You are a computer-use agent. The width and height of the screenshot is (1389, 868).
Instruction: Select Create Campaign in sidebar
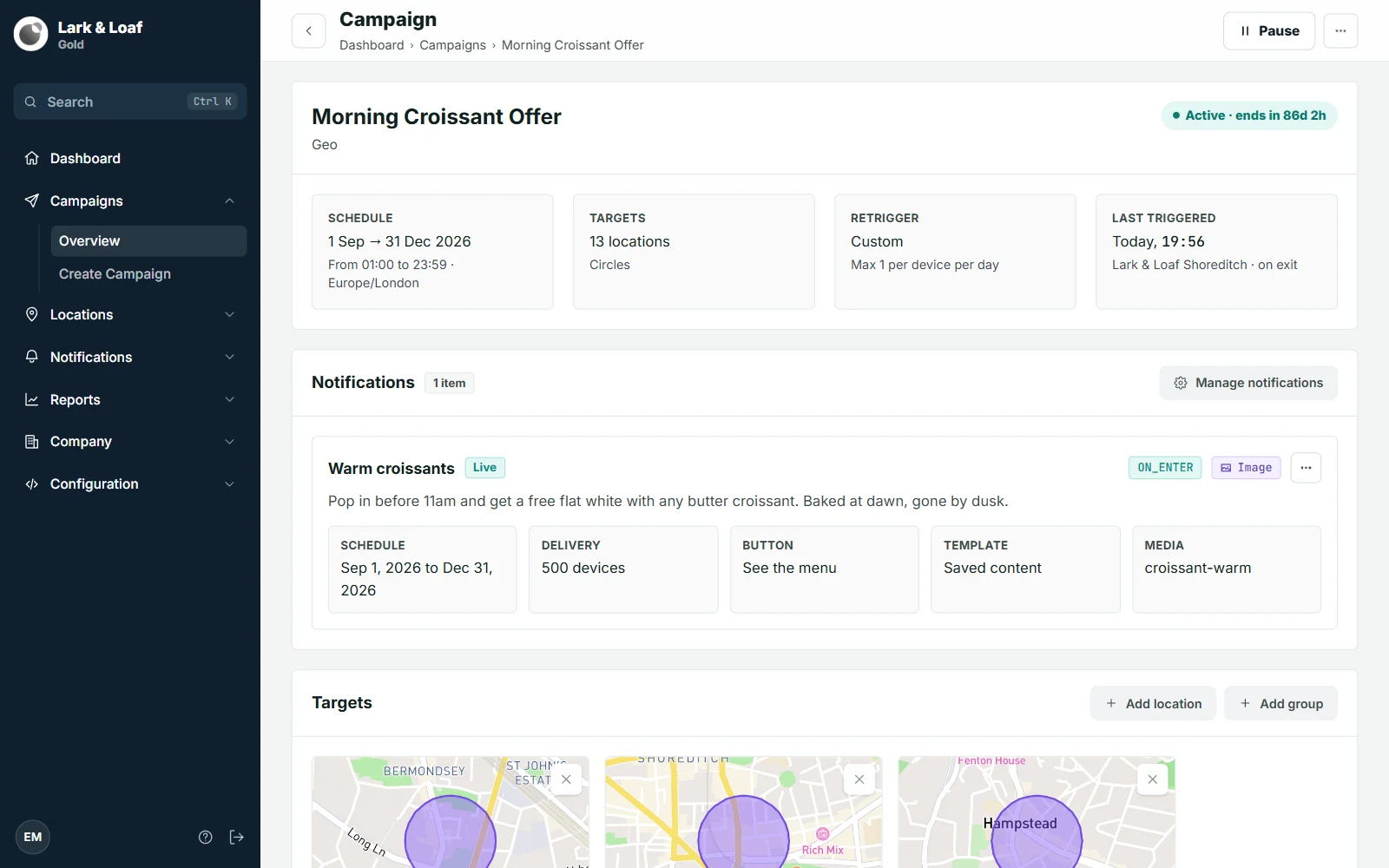click(x=148, y=274)
